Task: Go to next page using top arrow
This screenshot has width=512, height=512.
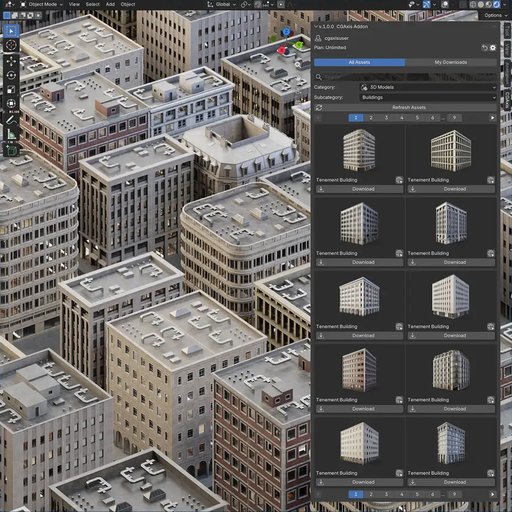Action: click(492, 118)
